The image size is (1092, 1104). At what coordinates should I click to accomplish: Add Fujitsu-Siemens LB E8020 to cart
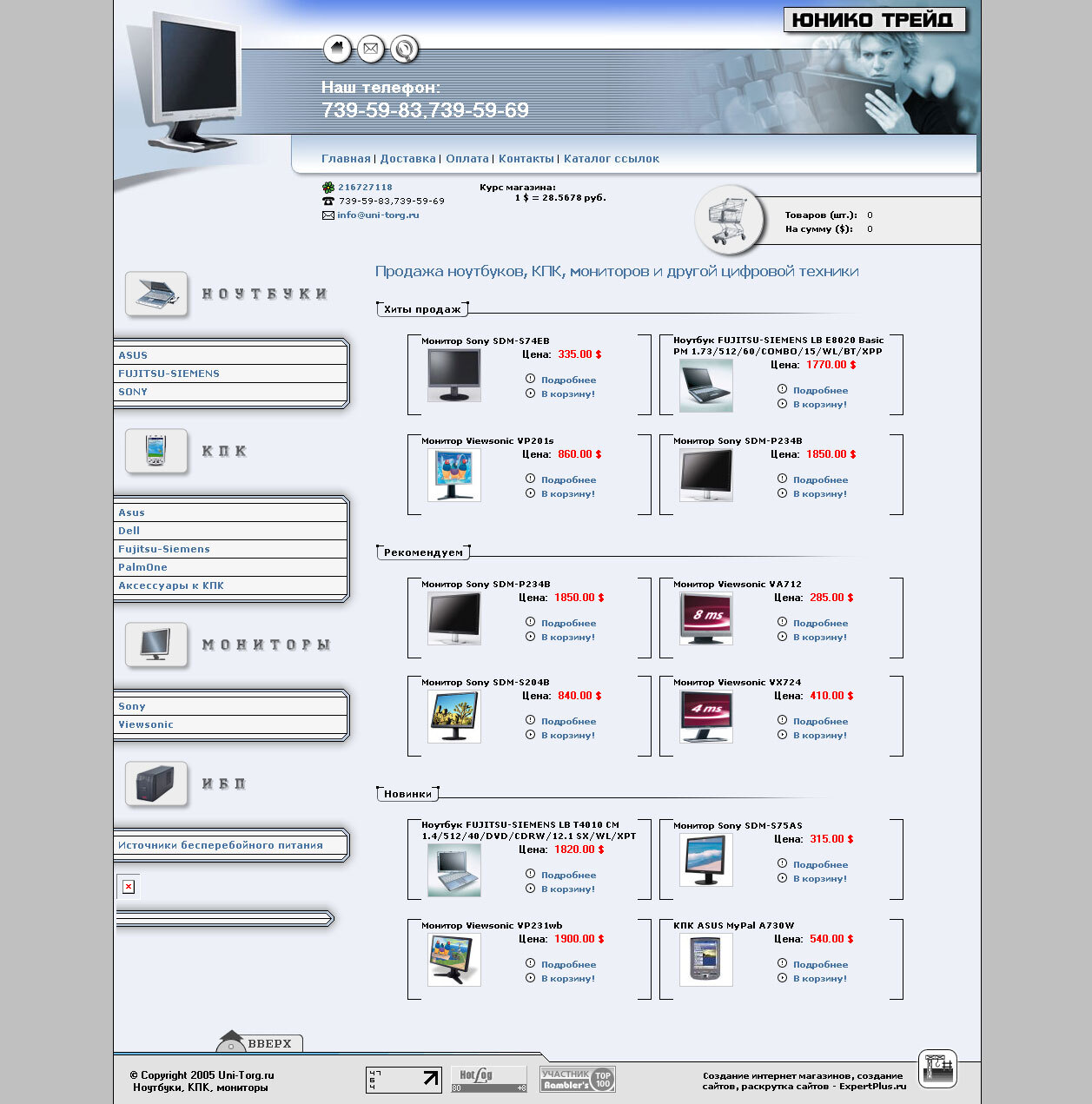click(820, 404)
